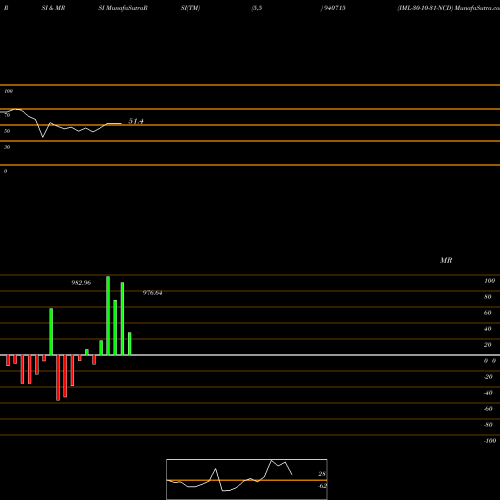Click the MR axis label -20
Screen dimensions: 500x500
click(488, 377)
